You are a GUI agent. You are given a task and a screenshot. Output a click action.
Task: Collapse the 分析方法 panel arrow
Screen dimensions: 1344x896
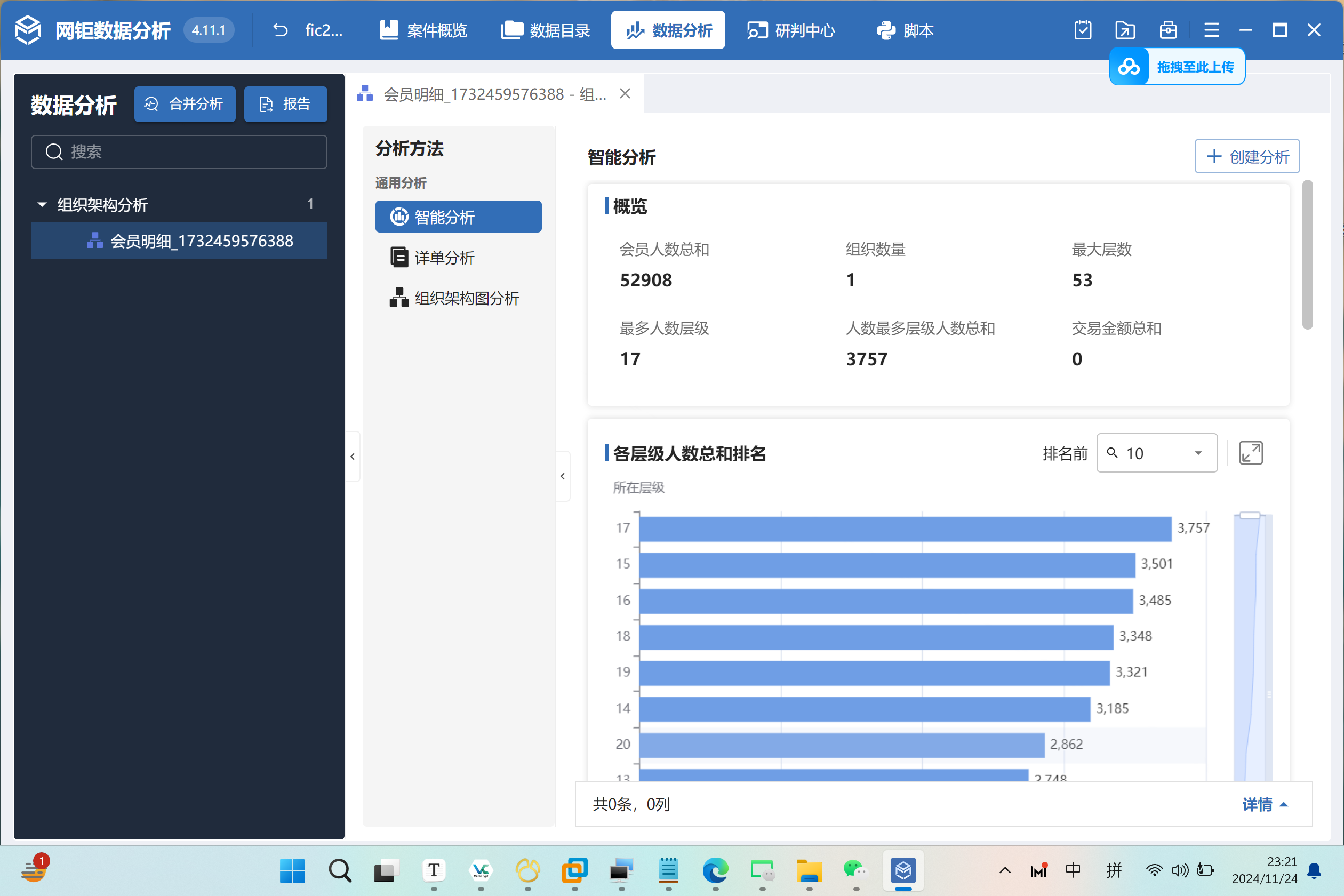563,476
